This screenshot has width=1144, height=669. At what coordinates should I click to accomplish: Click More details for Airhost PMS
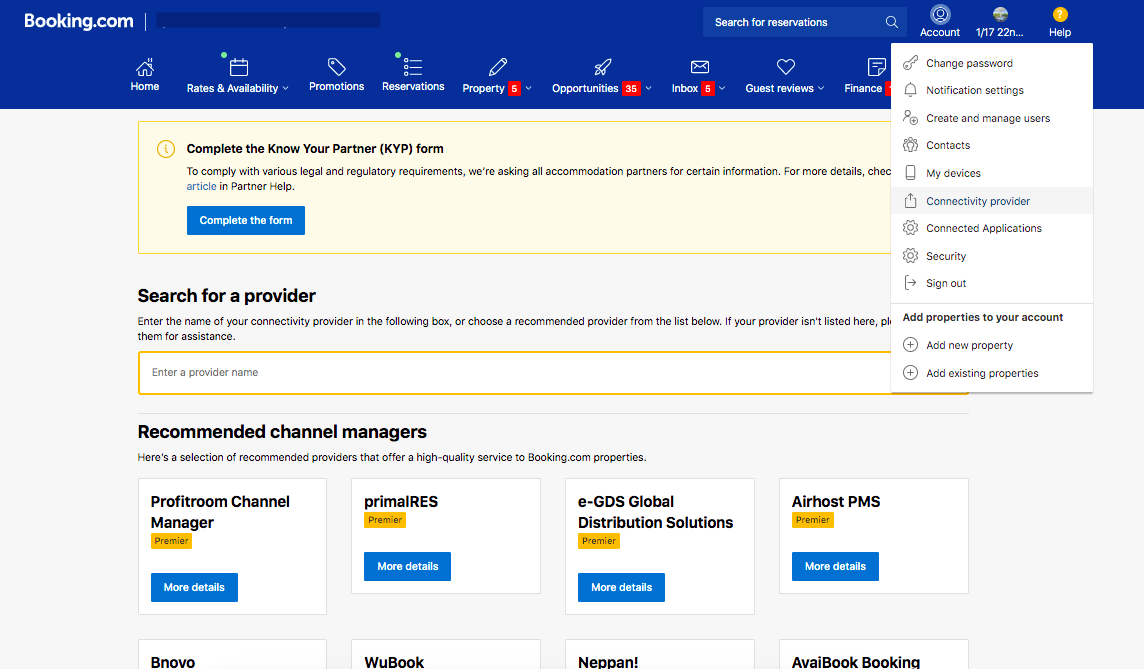tap(835, 566)
